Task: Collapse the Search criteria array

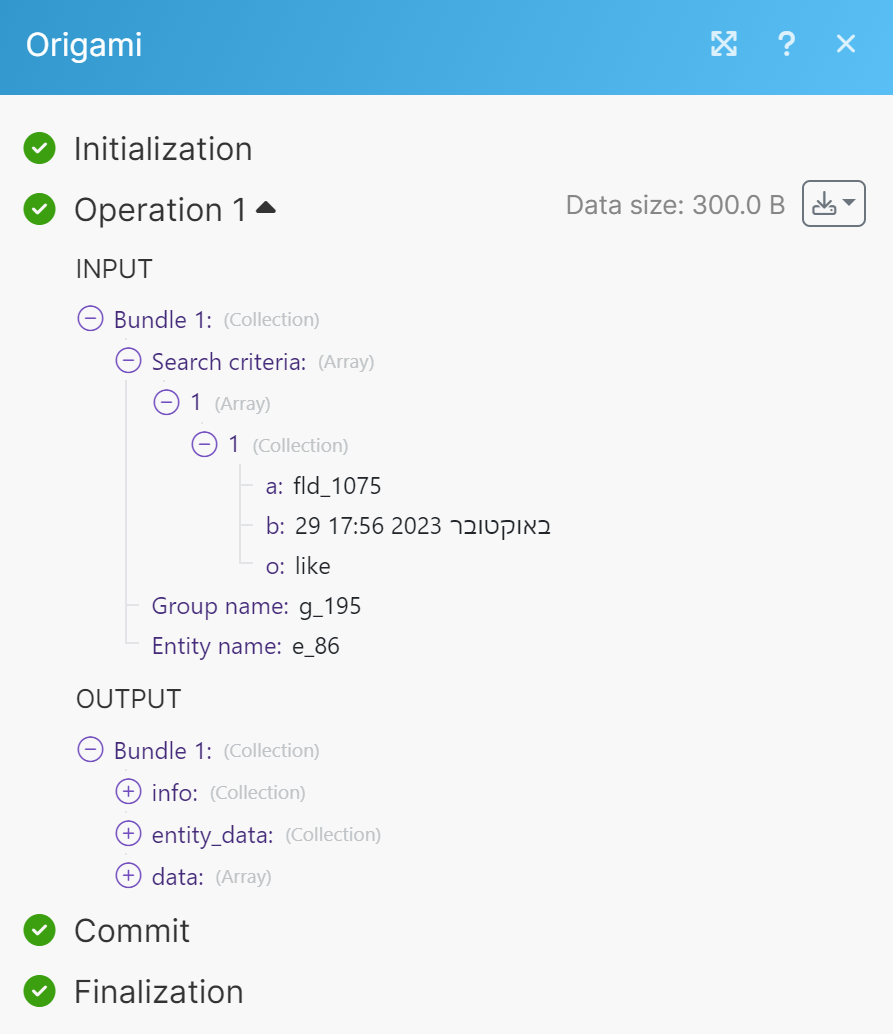Action: coord(128,361)
